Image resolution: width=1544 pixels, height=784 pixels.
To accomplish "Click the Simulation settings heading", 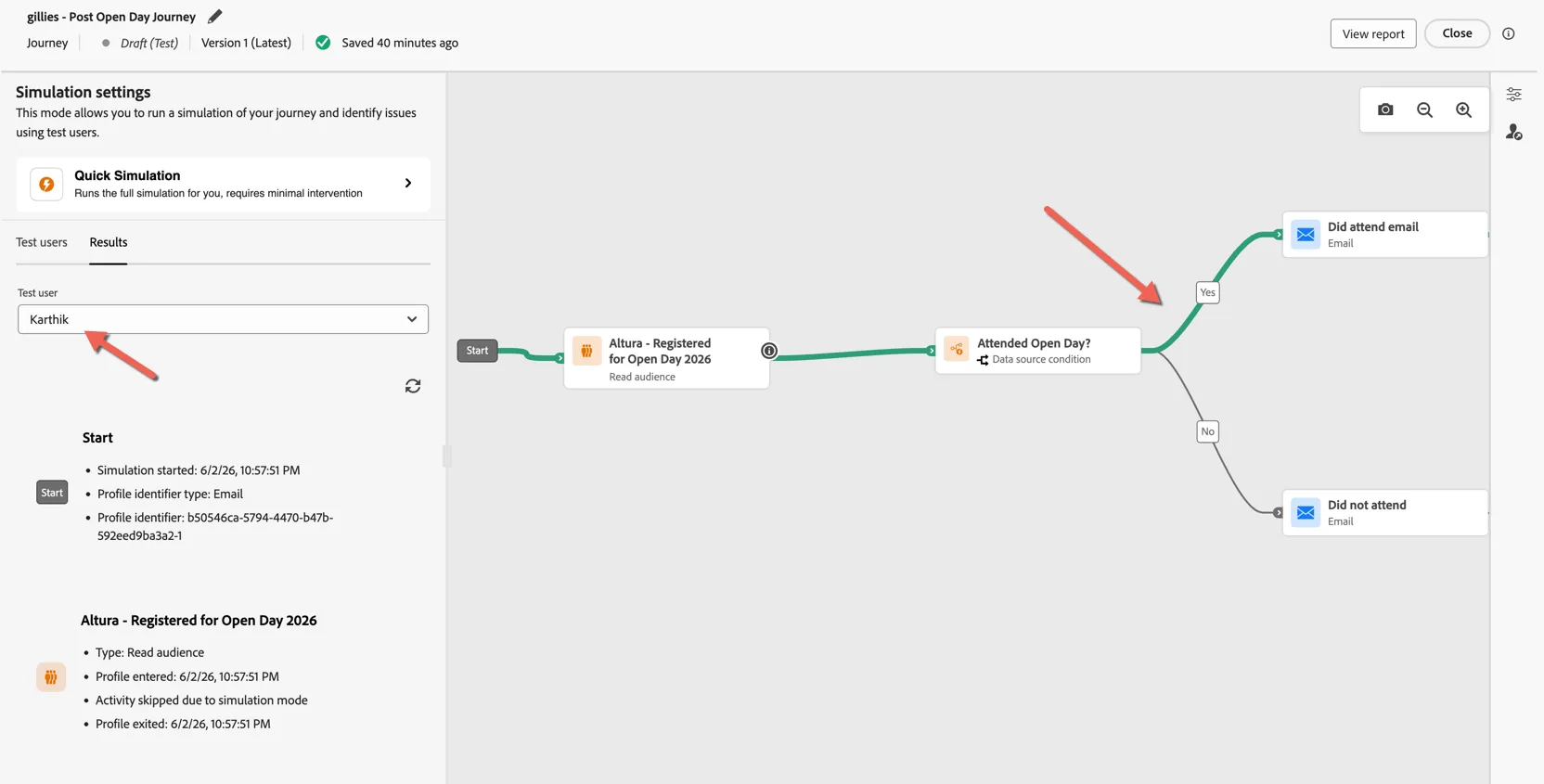I will click(x=84, y=92).
